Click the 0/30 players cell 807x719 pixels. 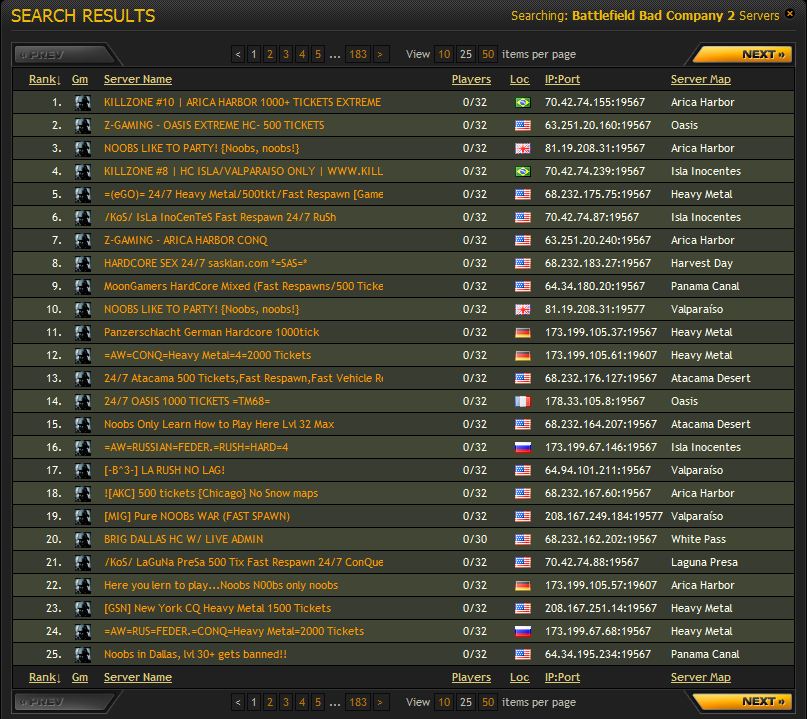click(x=475, y=539)
